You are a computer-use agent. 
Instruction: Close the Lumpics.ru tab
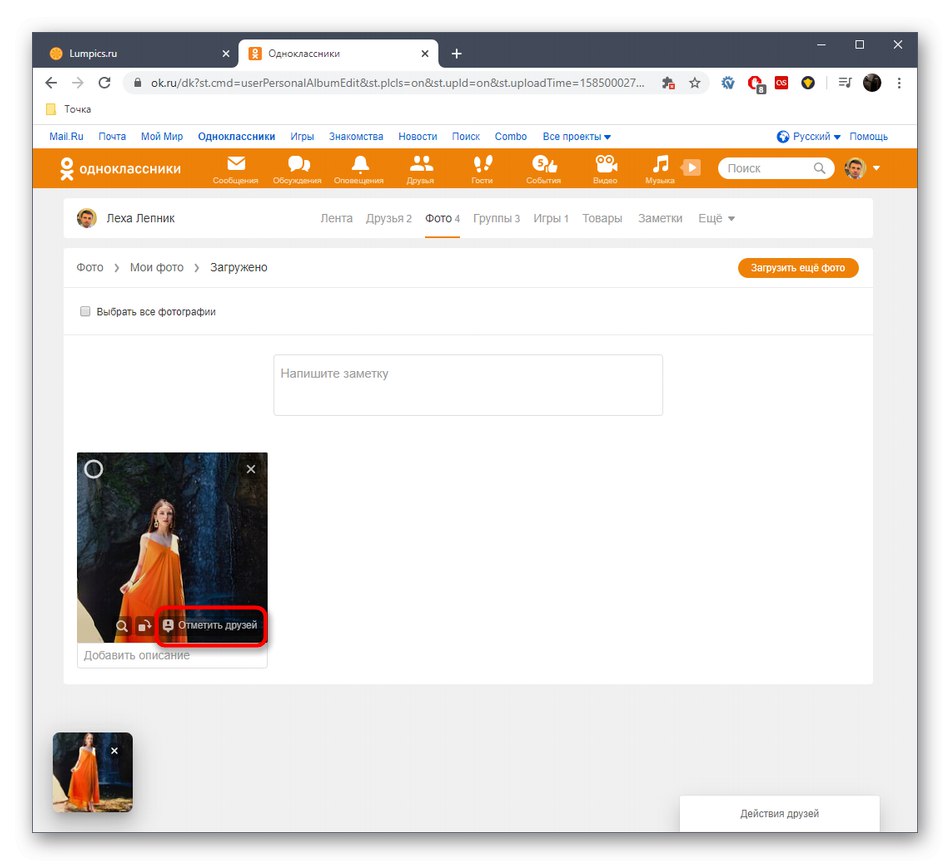[226, 54]
